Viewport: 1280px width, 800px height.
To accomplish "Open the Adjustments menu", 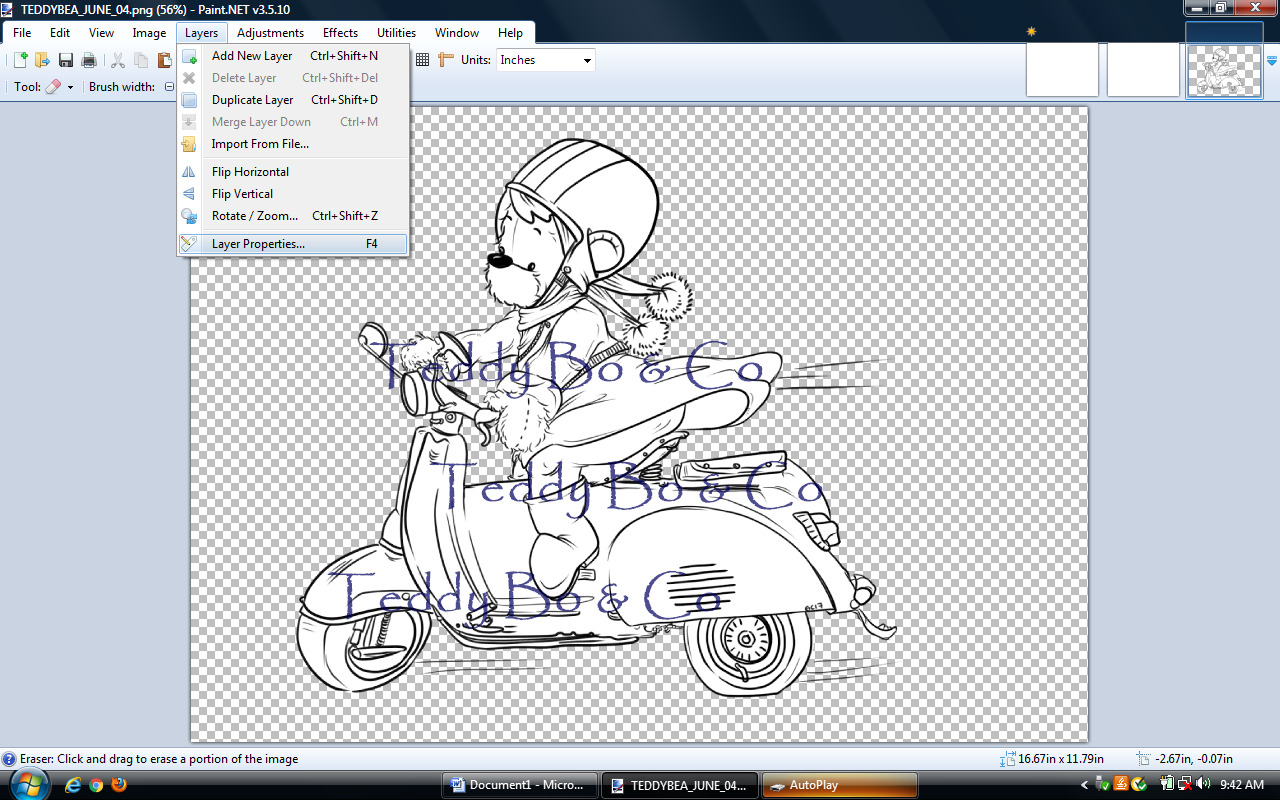I will [270, 33].
